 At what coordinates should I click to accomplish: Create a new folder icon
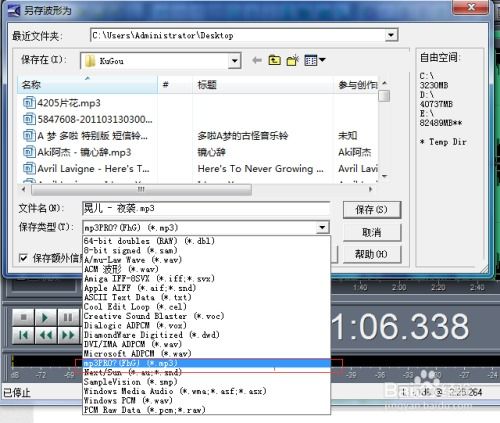(293, 60)
